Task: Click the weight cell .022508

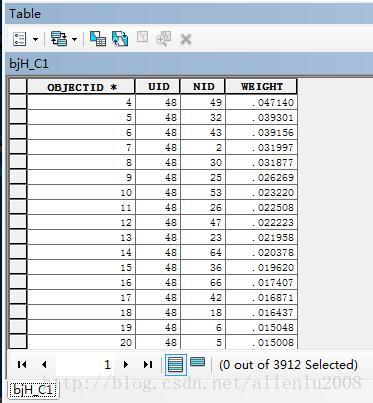Action: point(261,207)
